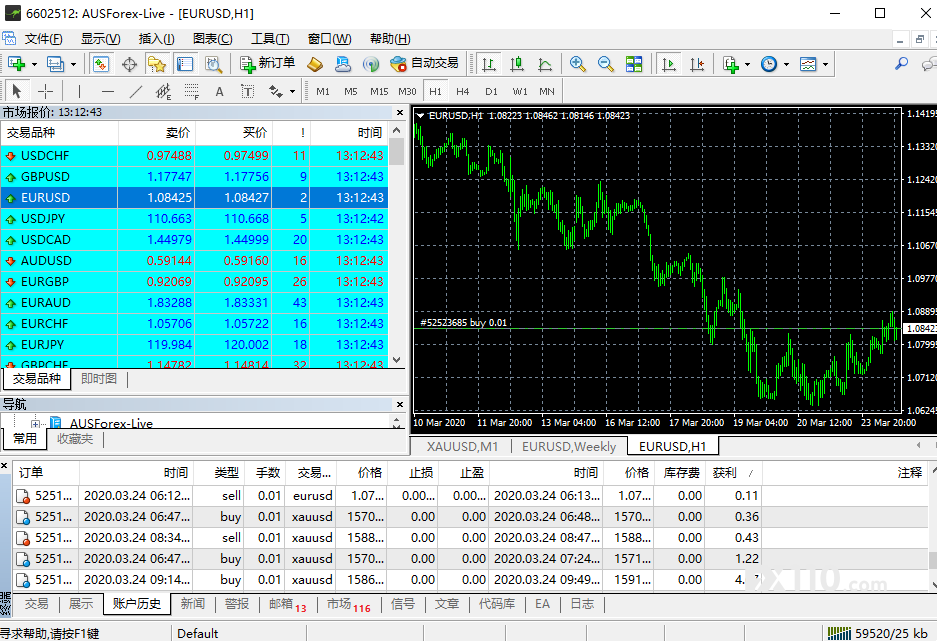Expand the AUSForex-Live tree node

[36, 424]
